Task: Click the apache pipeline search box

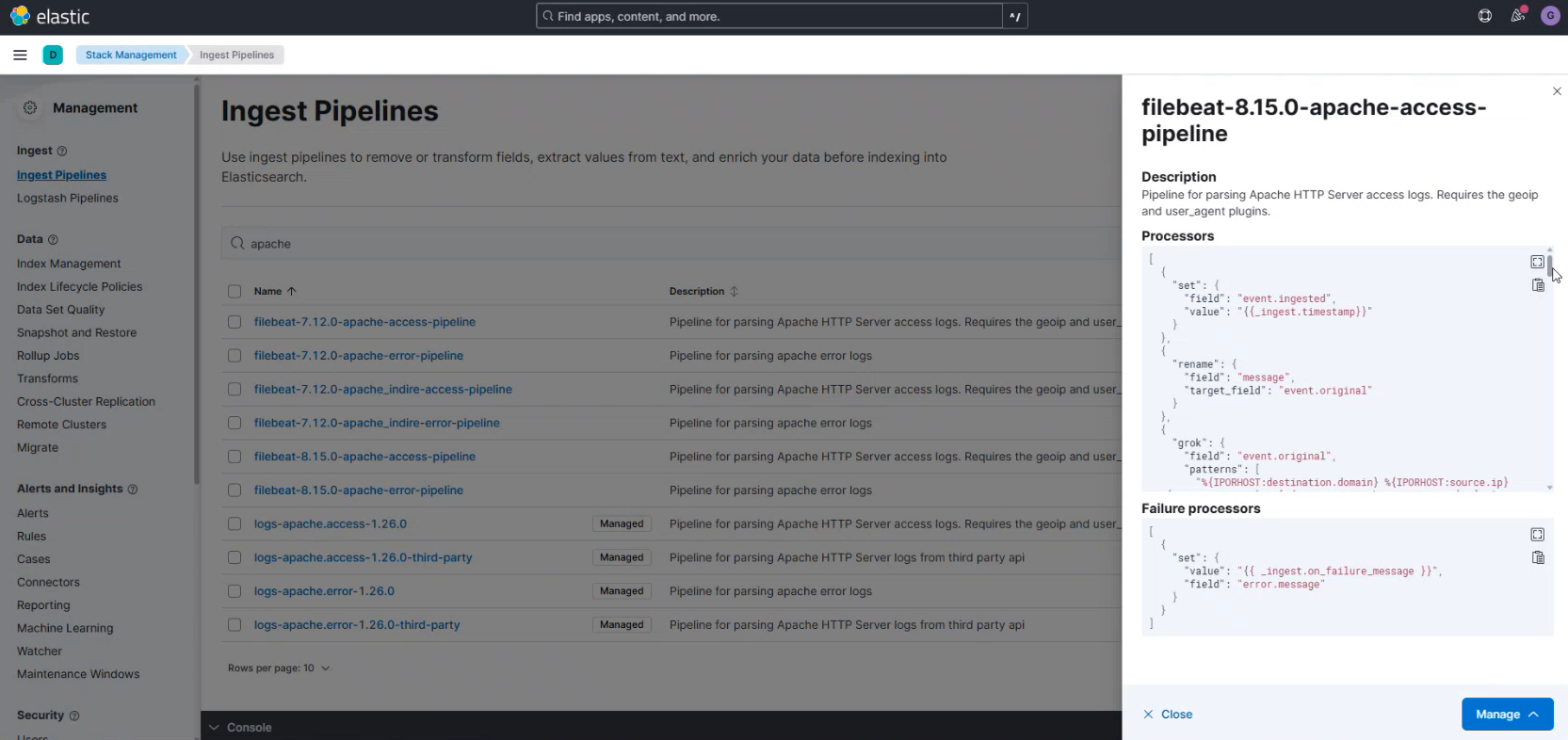Action: click(x=671, y=243)
